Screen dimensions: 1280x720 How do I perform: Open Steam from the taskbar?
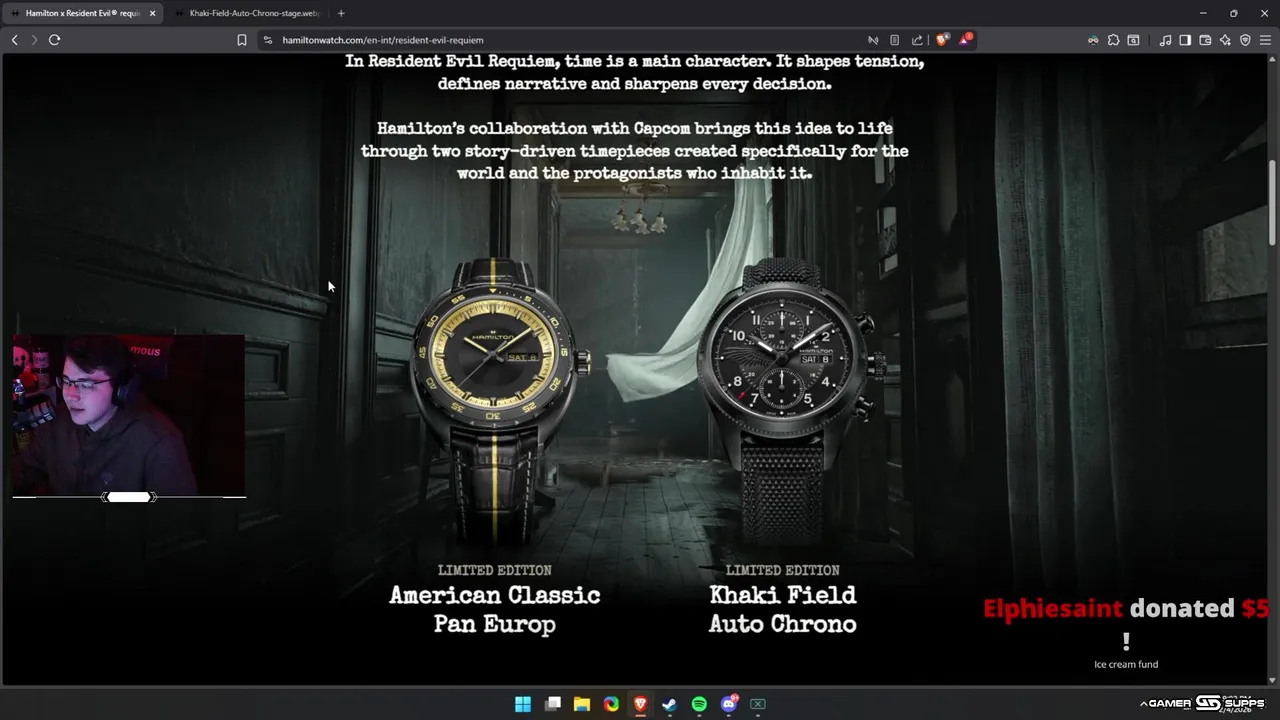[x=670, y=704]
